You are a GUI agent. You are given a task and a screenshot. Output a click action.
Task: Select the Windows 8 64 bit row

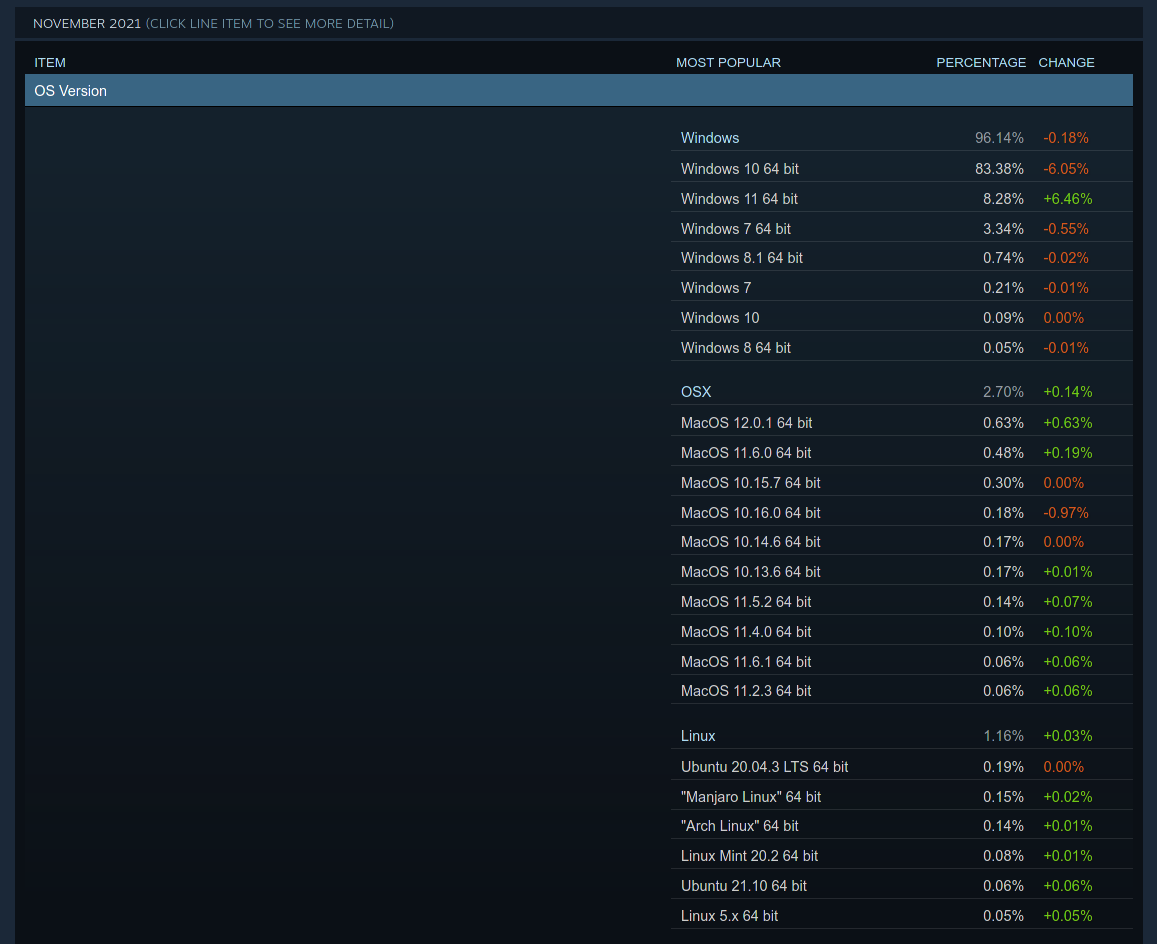tap(902, 348)
